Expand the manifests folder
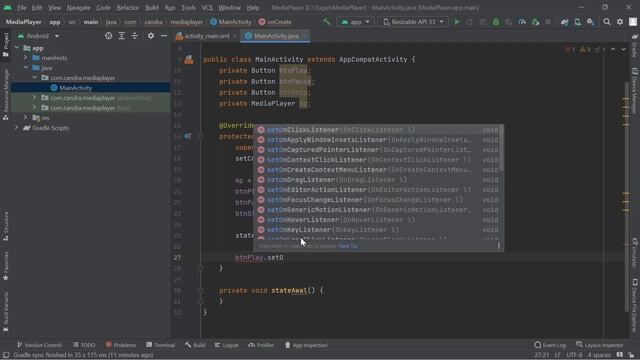Image resolution: width=640 pixels, height=360 pixels. [x=26, y=58]
